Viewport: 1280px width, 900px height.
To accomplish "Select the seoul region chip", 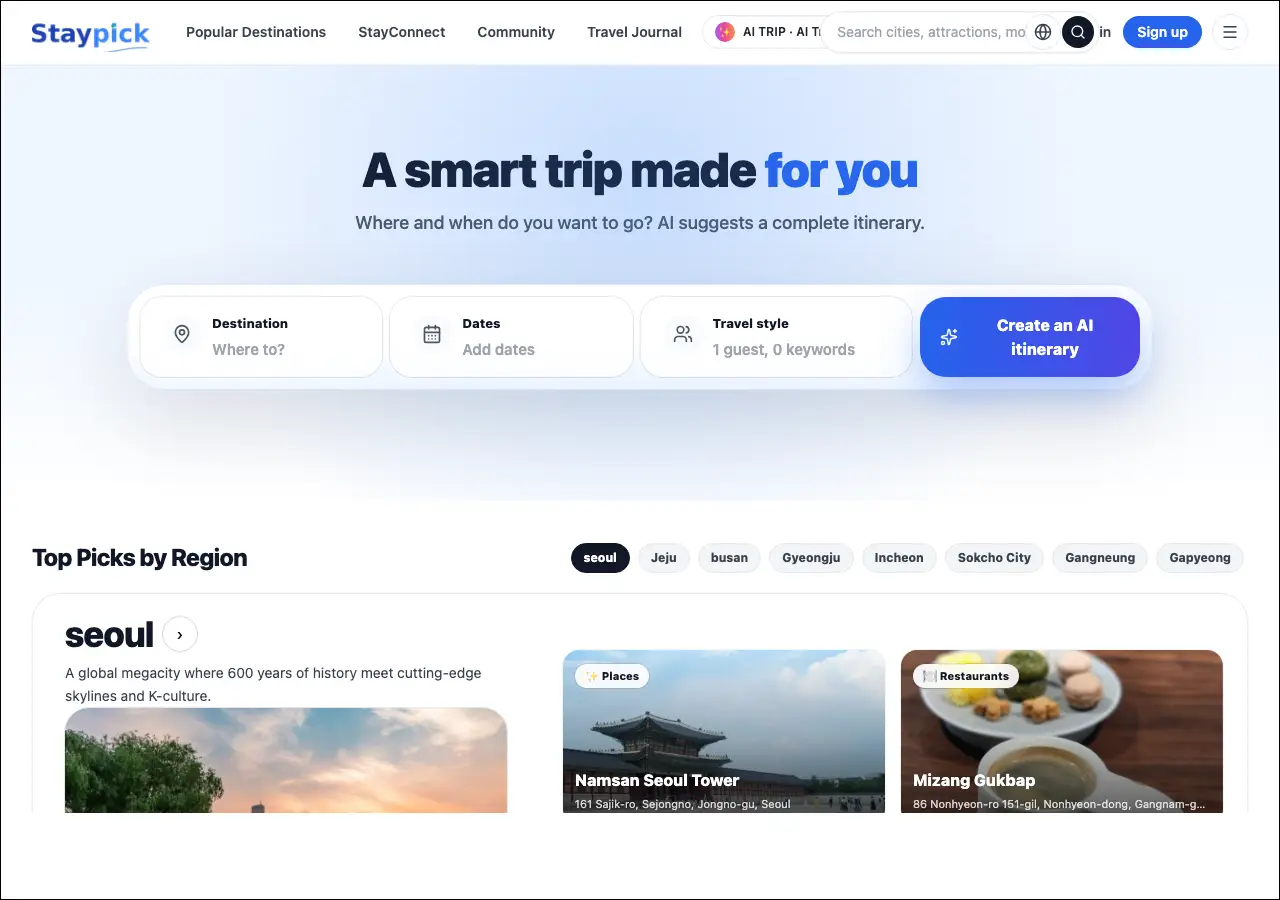I will pyautogui.click(x=600, y=558).
